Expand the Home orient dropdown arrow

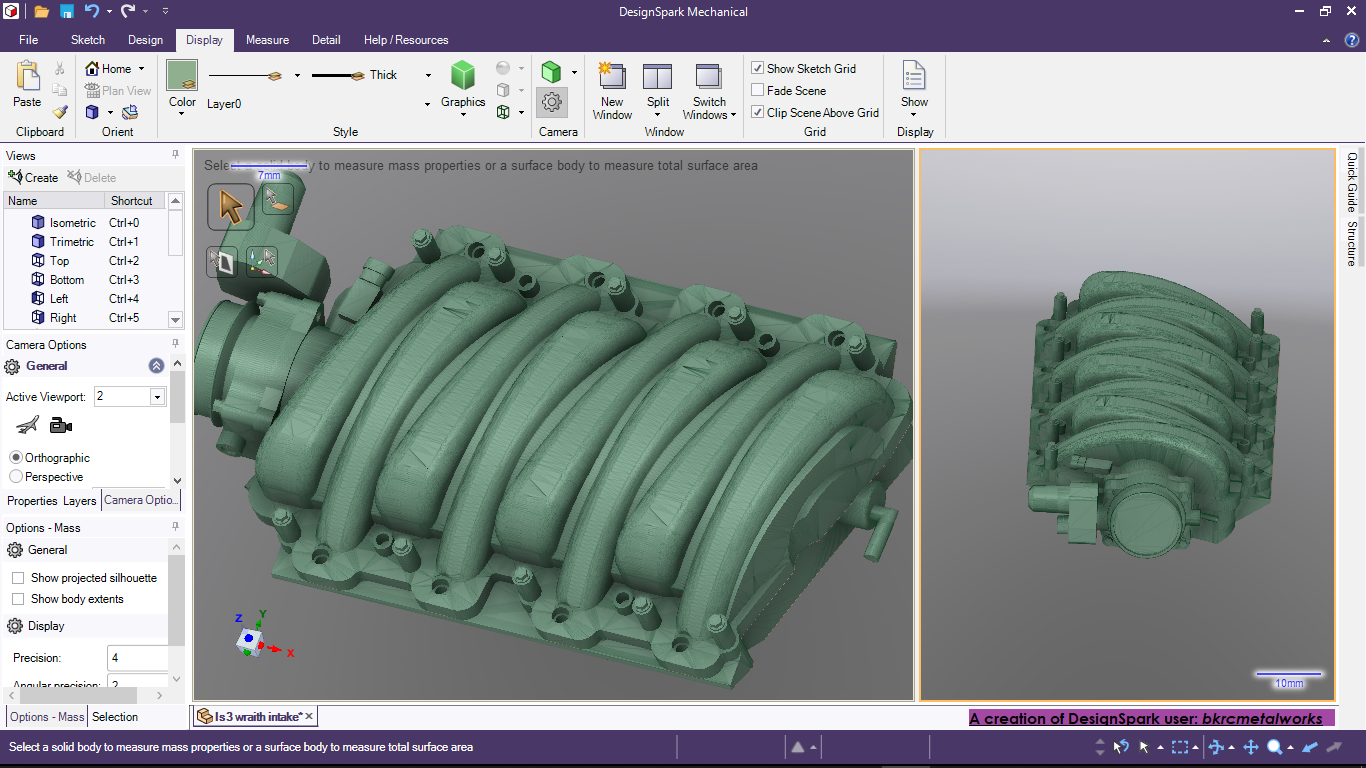[141, 69]
